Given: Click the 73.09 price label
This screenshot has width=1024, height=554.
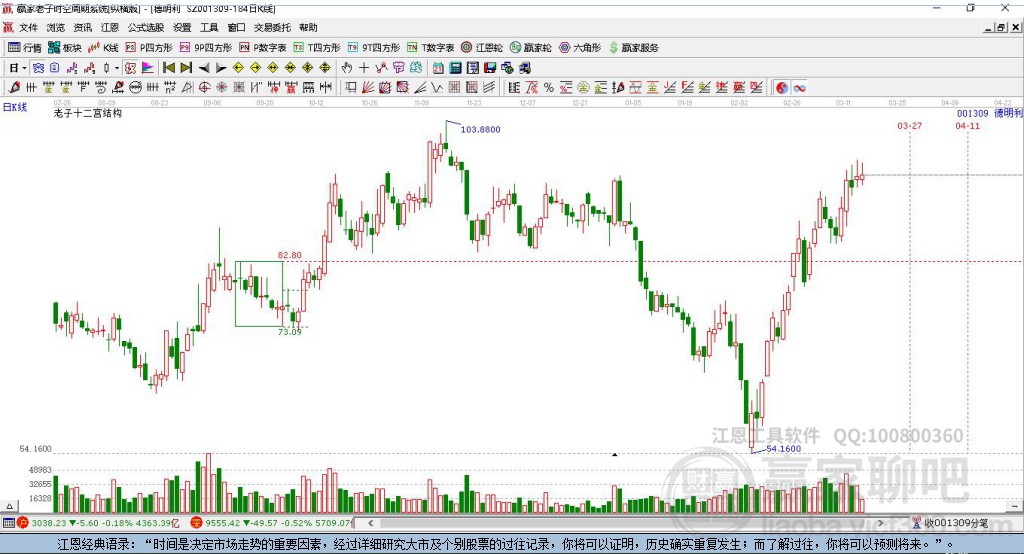Looking at the screenshot, I should [289, 332].
